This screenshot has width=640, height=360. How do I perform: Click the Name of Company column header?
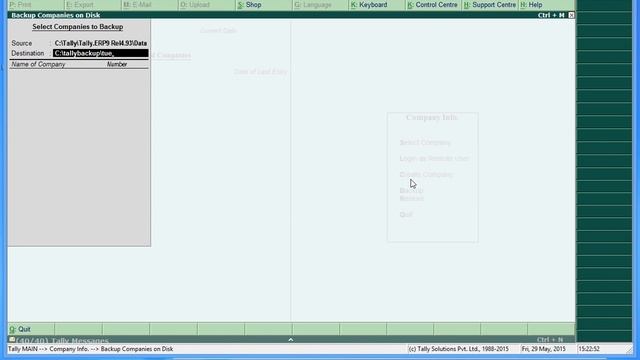pyautogui.click(x=38, y=64)
